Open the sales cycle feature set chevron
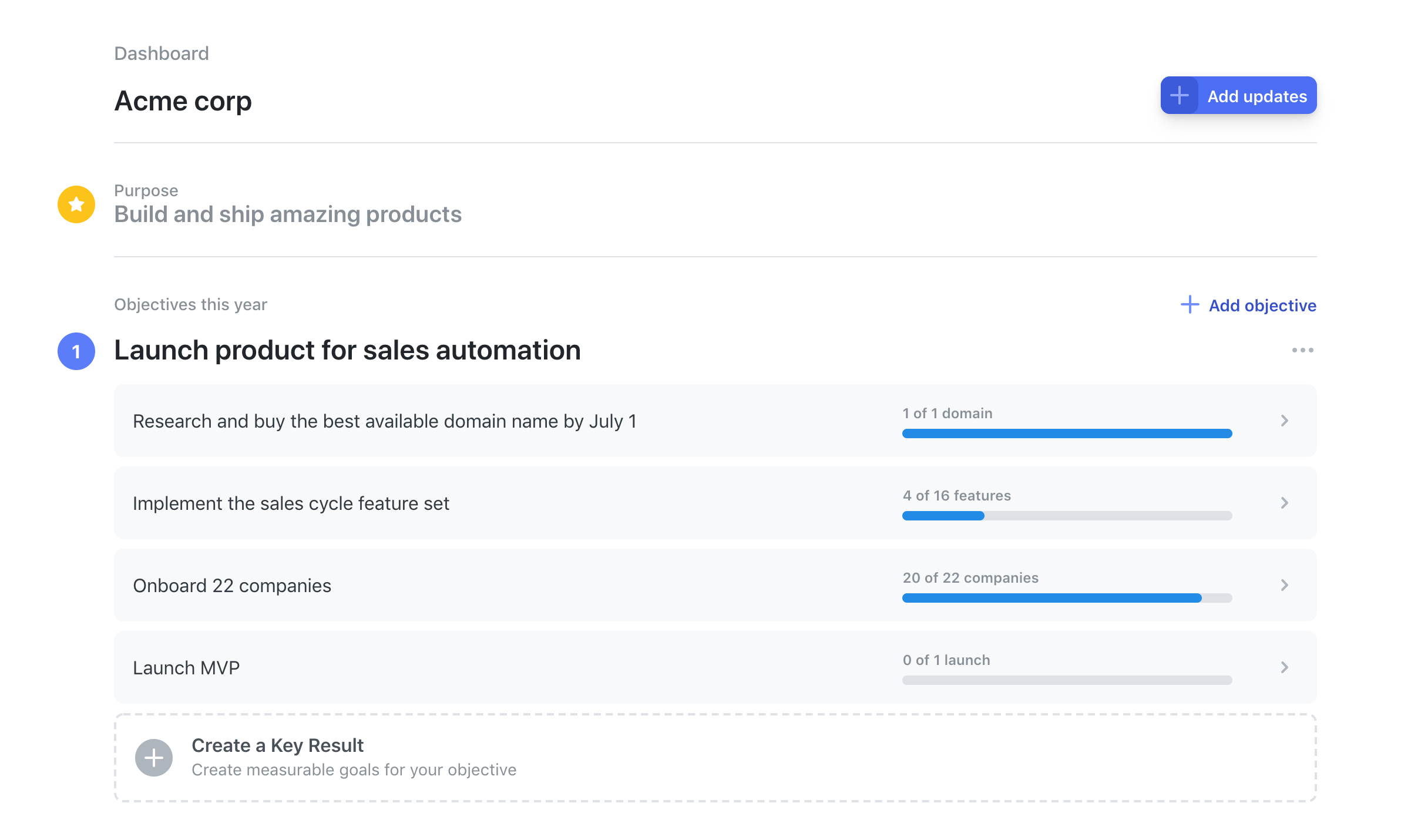 (x=1285, y=503)
